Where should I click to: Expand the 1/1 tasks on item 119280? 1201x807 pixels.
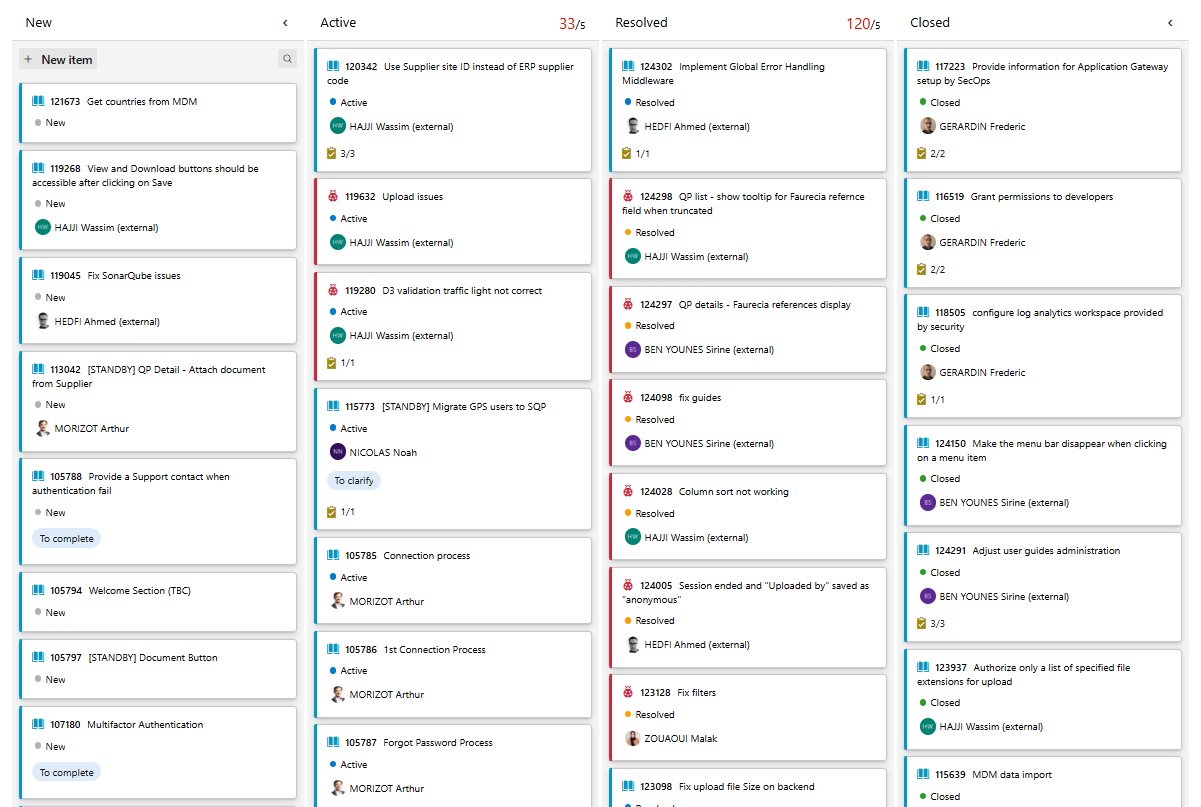point(340,363)
